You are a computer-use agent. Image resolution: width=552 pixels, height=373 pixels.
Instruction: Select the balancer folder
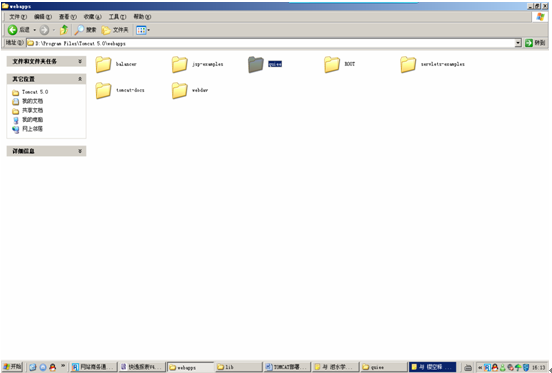tap(116, 64)
